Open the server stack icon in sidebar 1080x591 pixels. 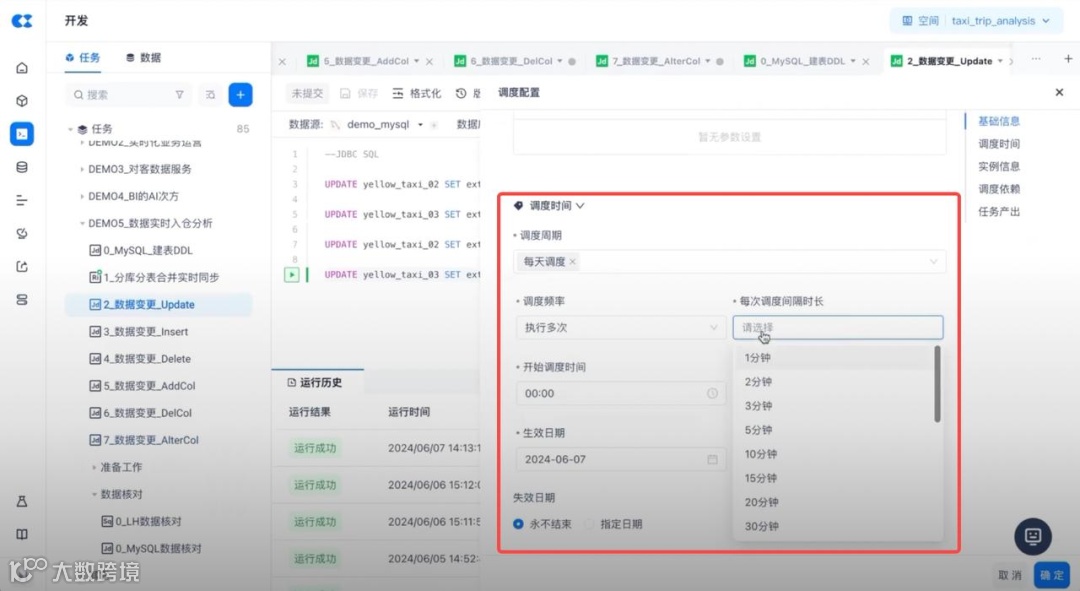pos(22,300)
